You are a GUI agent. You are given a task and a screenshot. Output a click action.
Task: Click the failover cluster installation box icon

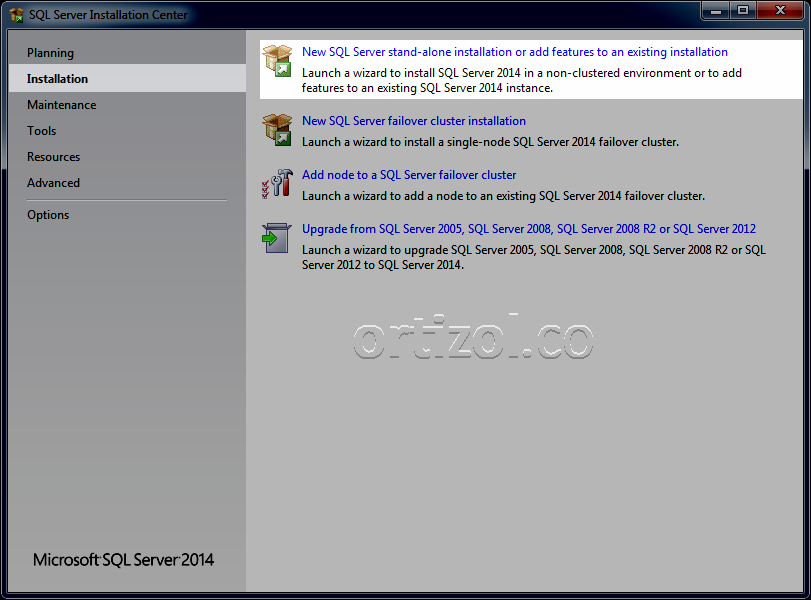pyautogui.click(x=277, y=130)
